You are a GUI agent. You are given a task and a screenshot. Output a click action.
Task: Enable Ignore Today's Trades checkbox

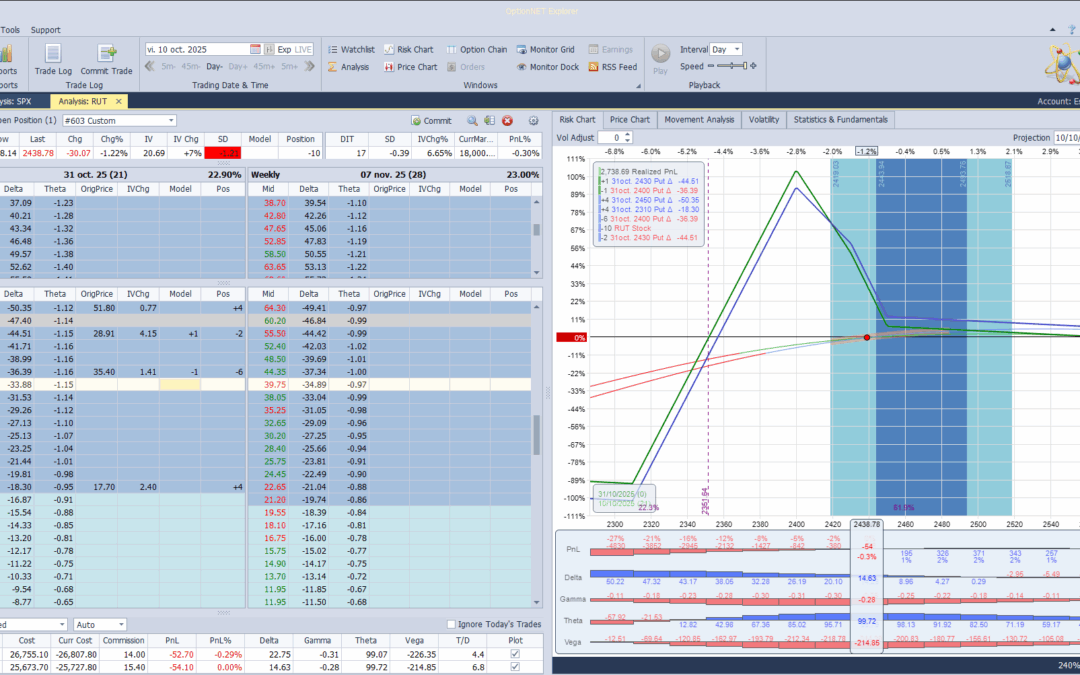click(x=451, y=624)
